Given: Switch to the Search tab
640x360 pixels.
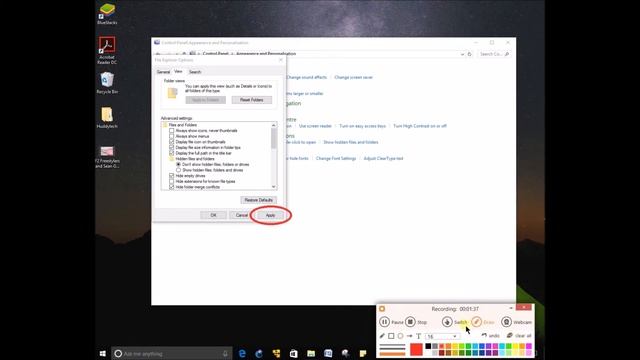Looking at the screenshot, I should coord(195,72).
